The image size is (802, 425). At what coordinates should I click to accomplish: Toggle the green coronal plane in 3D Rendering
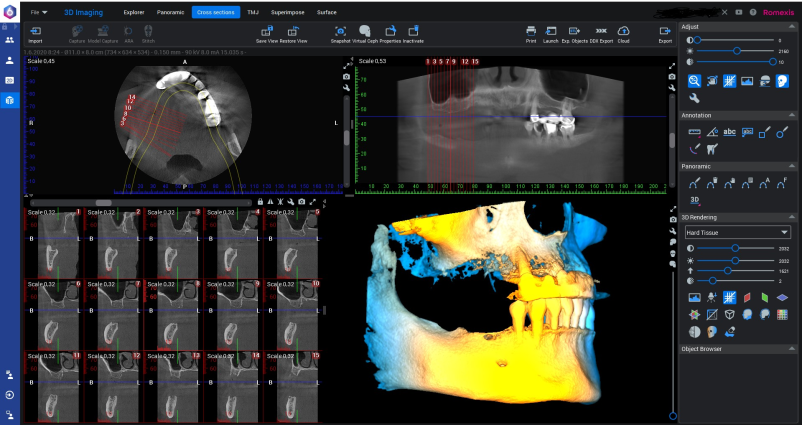click(765, 298)
